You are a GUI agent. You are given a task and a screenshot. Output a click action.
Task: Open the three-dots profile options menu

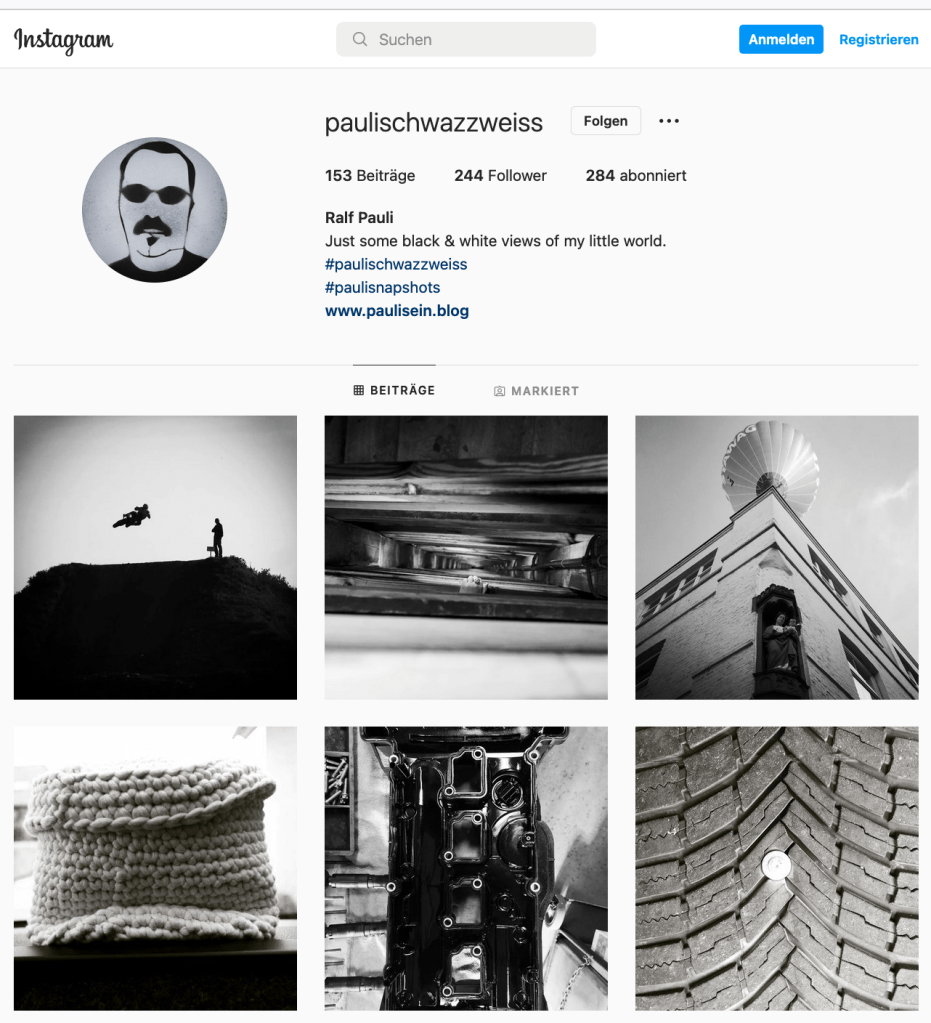[669, 121]
